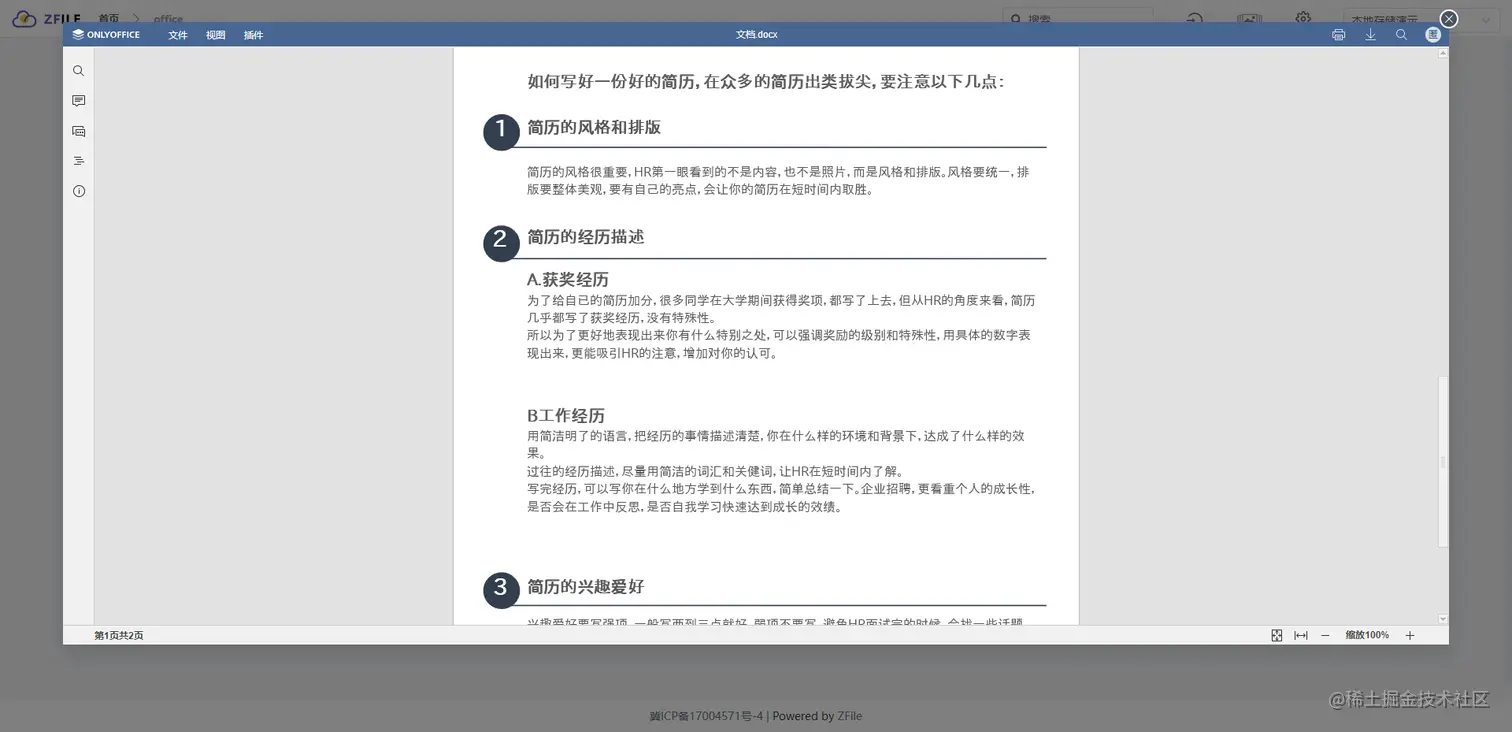Click heading 简历的经历描述

coord(586,237)
